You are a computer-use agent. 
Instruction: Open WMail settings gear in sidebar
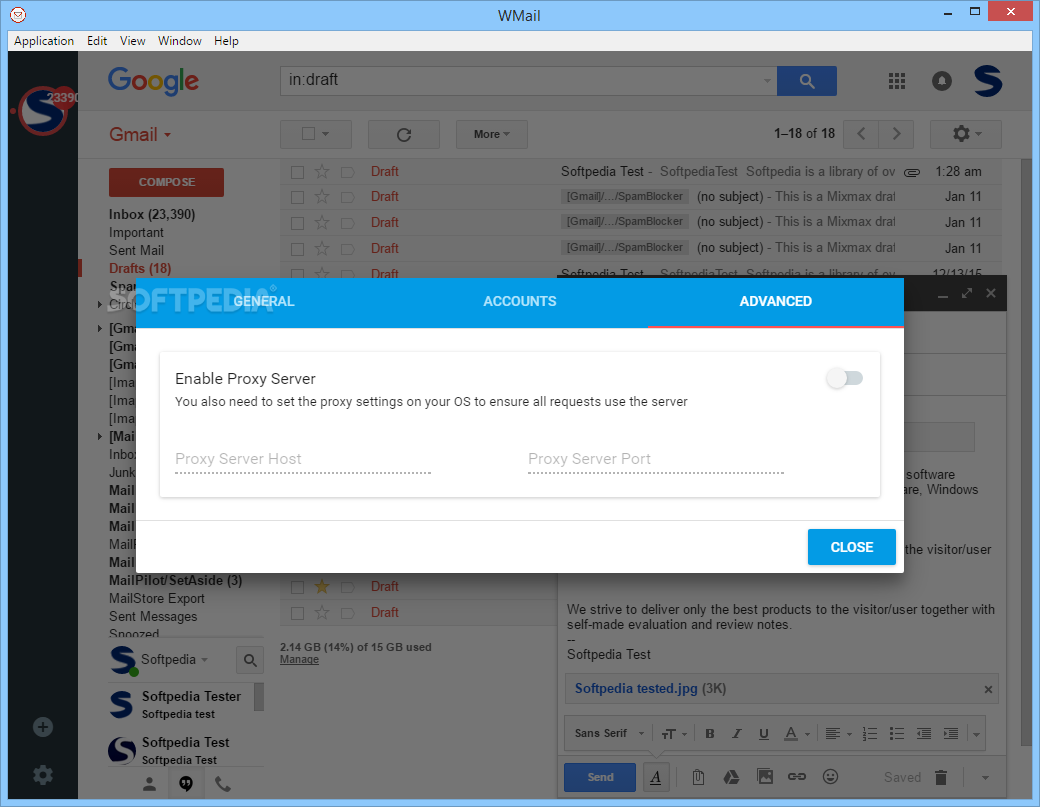pyautogui.click(x=43, y=775)
